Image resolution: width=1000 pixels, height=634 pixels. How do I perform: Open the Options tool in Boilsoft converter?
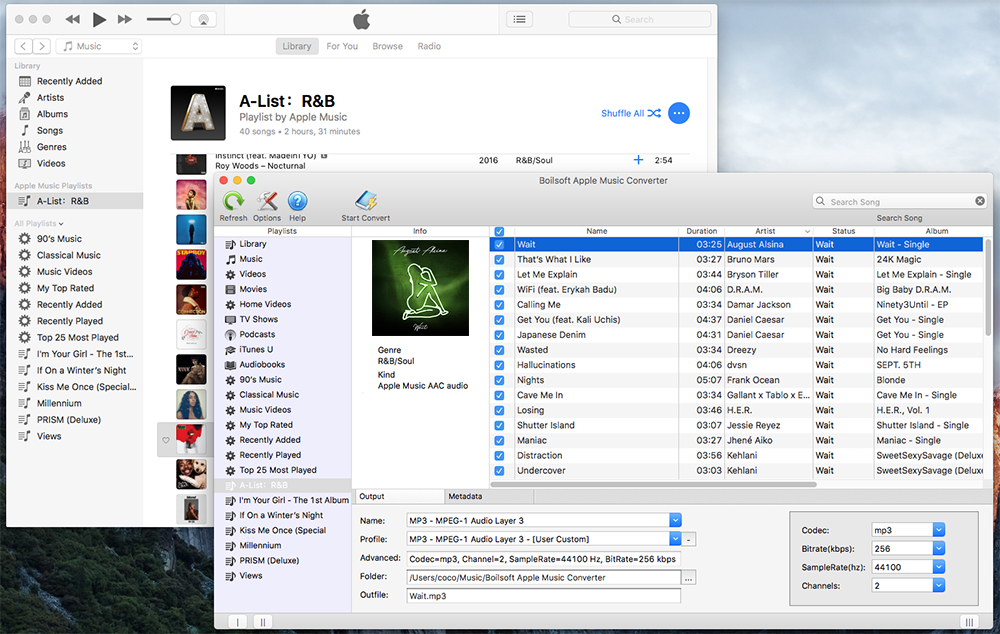(267, 202)
